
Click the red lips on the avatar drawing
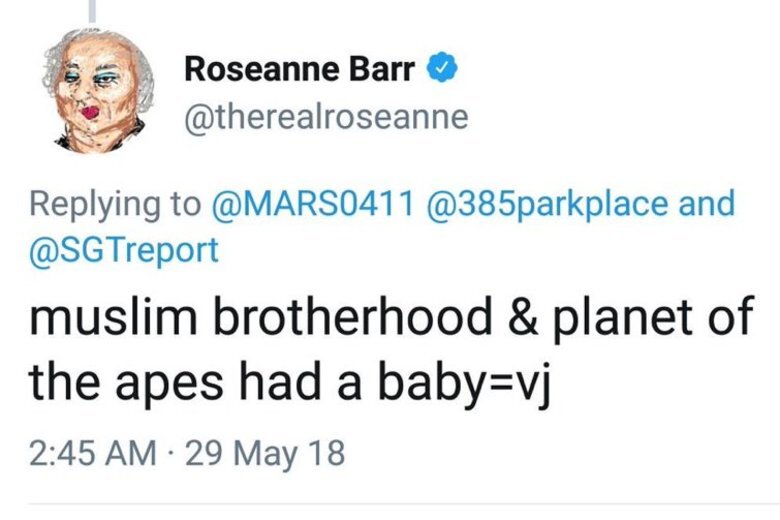[x=90, y=113]
